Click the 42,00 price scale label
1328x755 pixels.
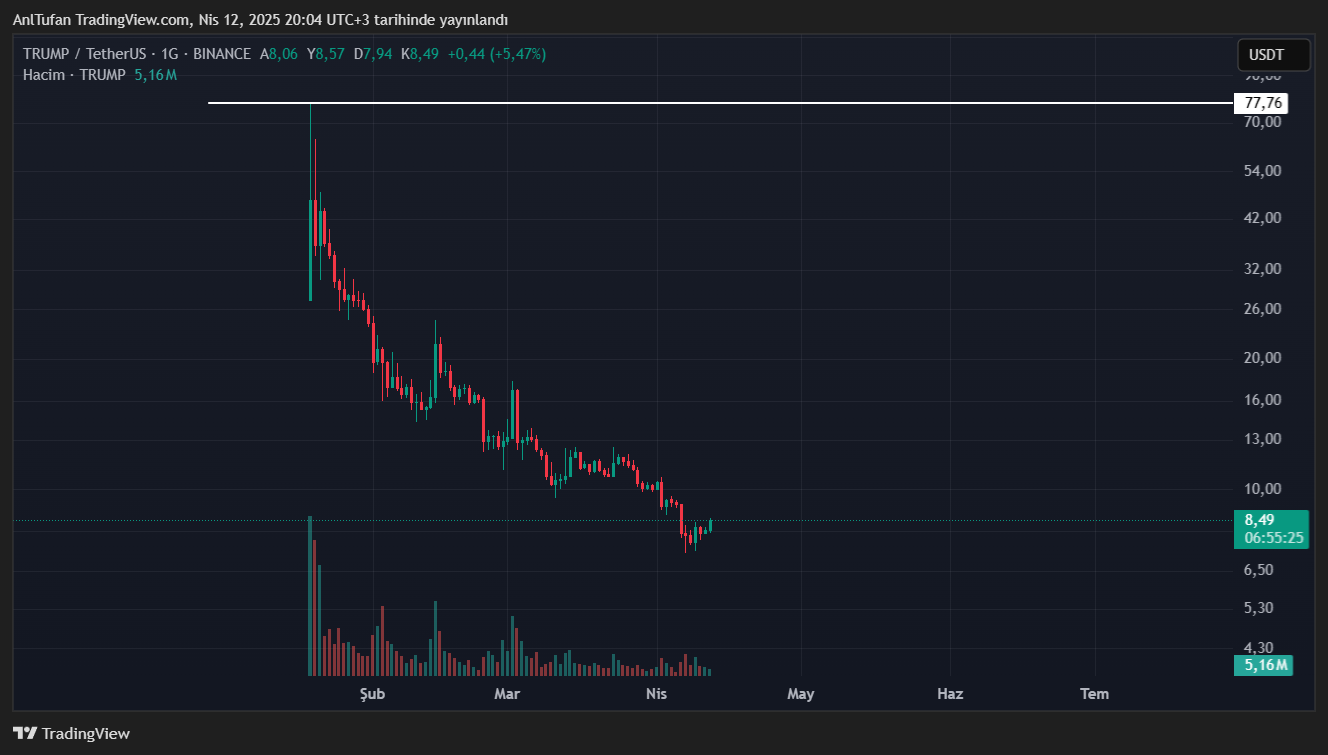(x=1262, y=218)
